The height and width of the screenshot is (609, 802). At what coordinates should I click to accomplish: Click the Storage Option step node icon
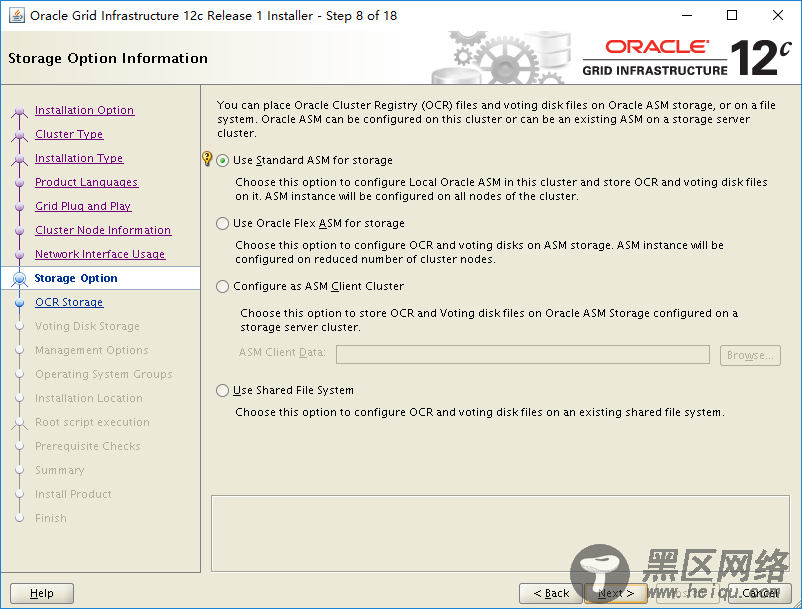pyautogui.click(x=19, y=279)
